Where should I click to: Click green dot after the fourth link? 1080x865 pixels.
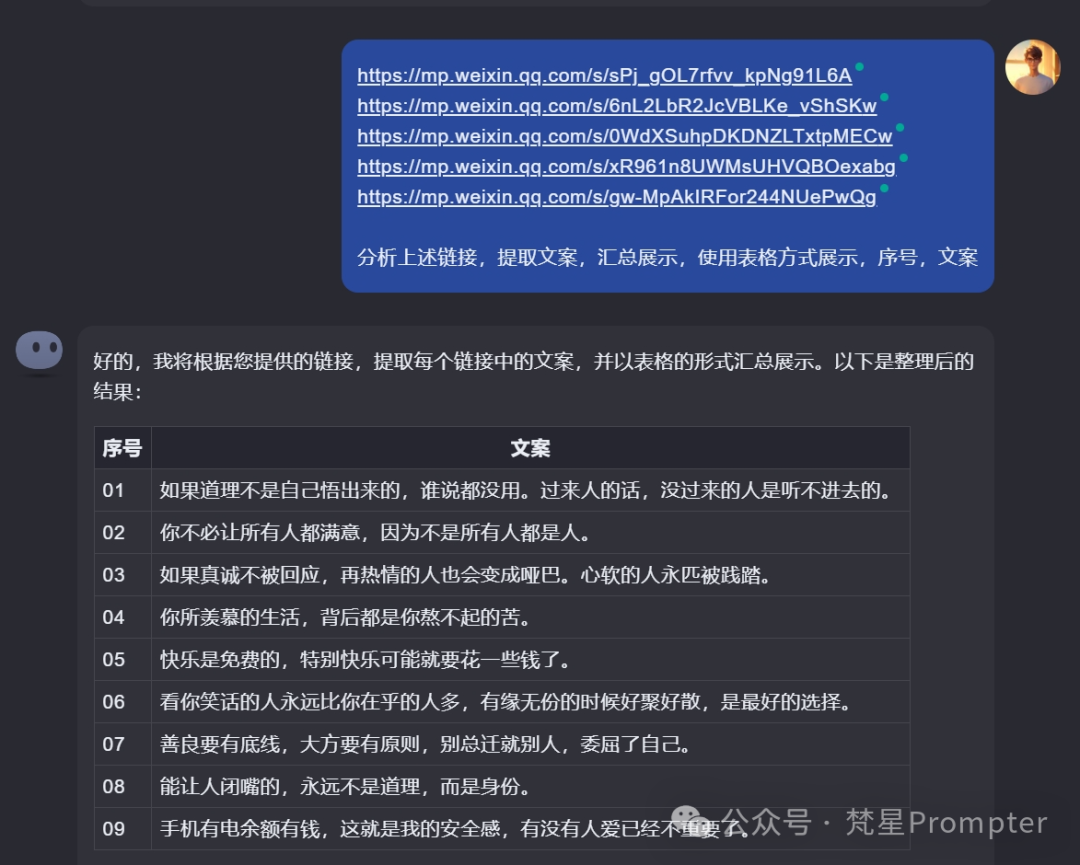pyautogui.click(x=903, y=158)
